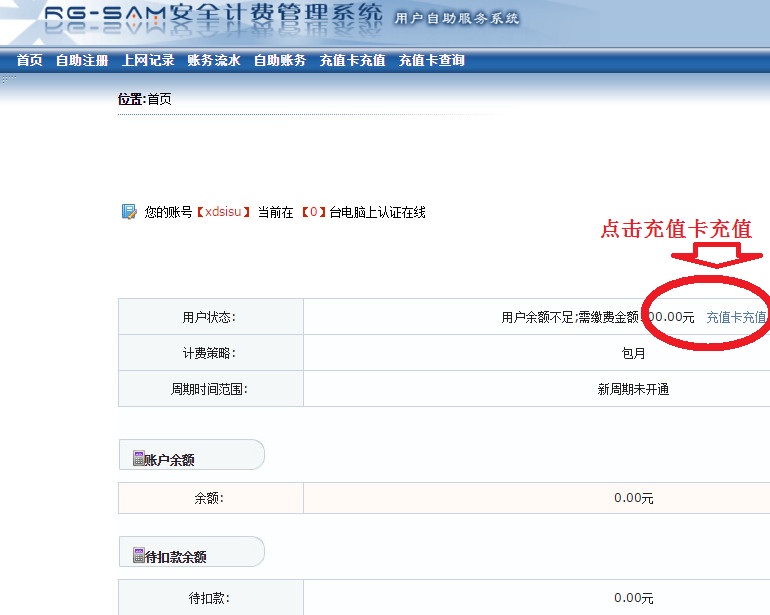Click the calculator icon next to 待扣款余额
Image resolution: width=770 pixels, height=615 pixels.
137,556
